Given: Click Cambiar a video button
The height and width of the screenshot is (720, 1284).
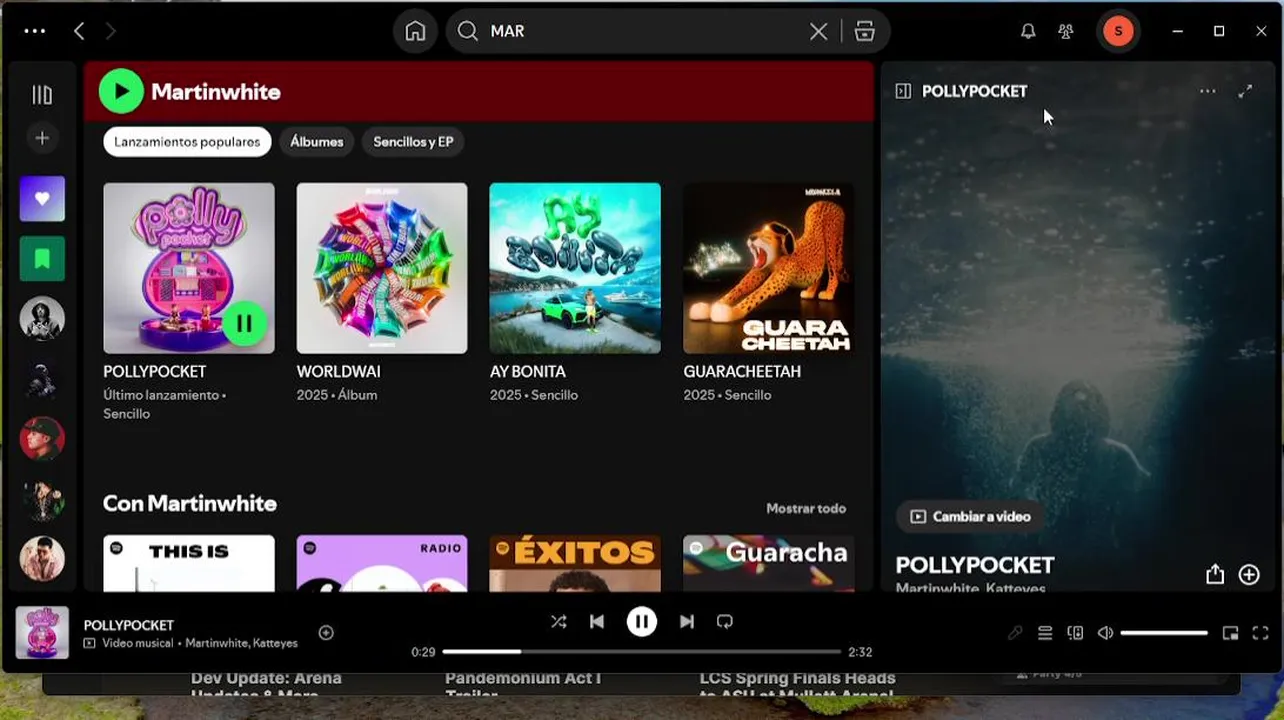Looking at the screenshot, I should [x=970, y=517].
